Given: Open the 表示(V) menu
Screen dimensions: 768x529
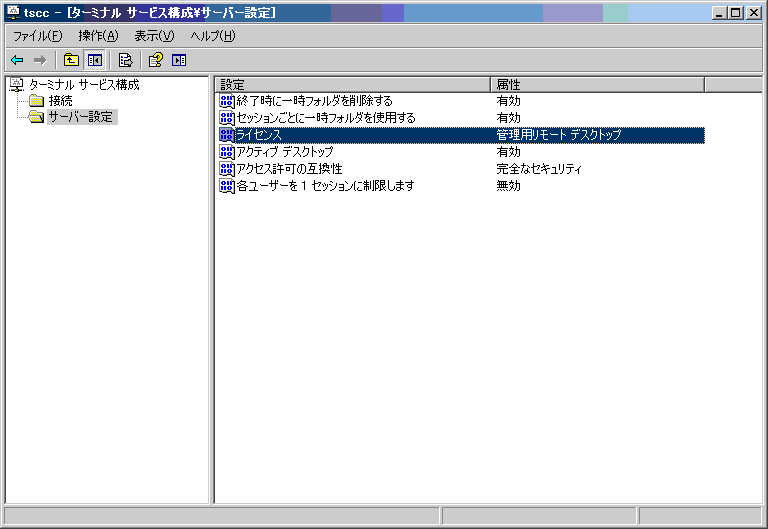Looking at the screenshot, I should [x=154, y=36].
